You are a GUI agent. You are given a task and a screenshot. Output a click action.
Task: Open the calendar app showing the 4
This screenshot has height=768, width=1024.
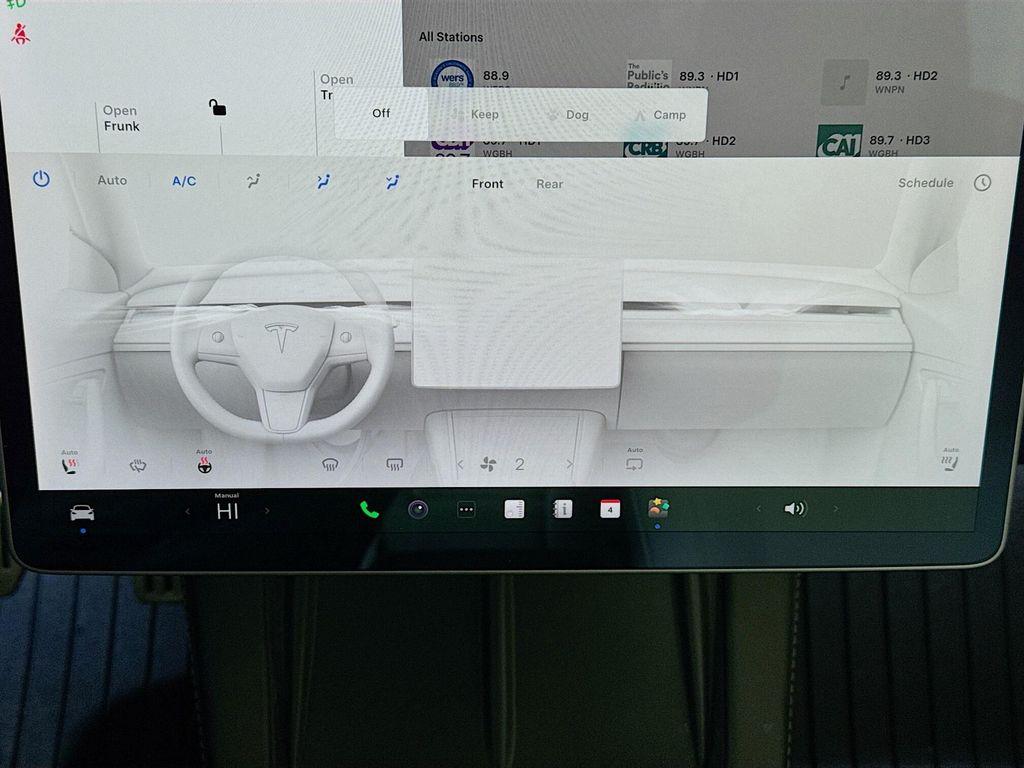click(610, 509)
